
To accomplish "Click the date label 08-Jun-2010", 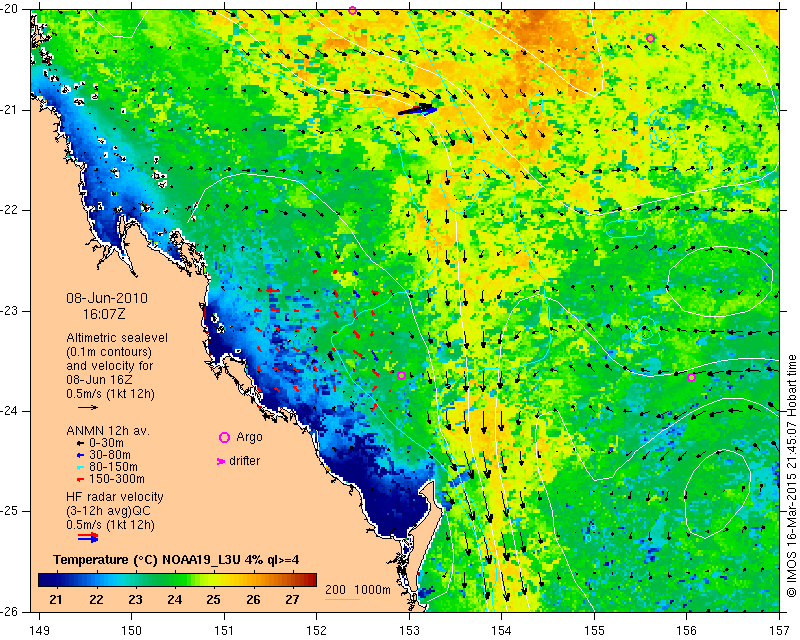I will [x=107, y=298].
